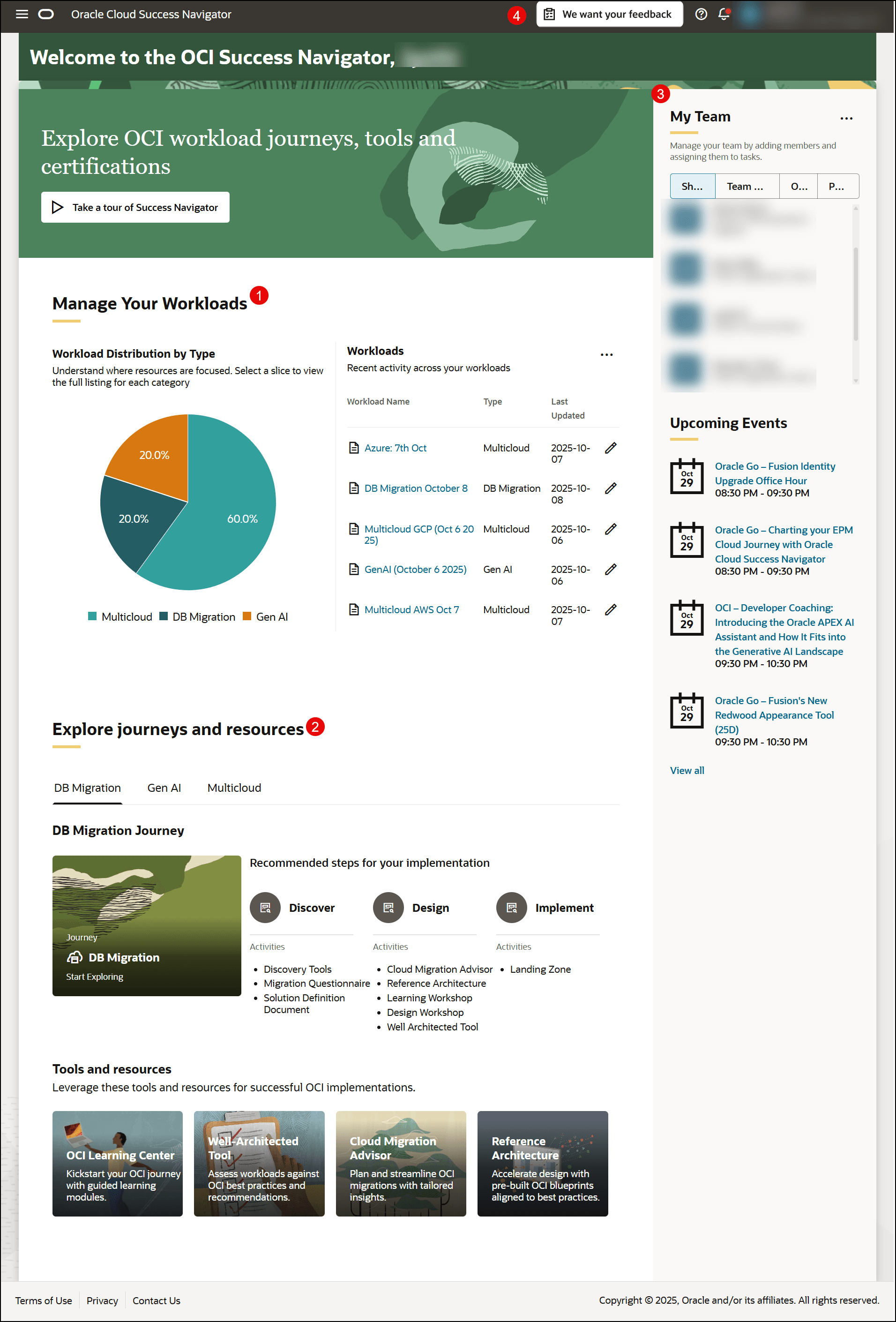
Task: Open the My Team overflow menu
Action: [846, 118]
